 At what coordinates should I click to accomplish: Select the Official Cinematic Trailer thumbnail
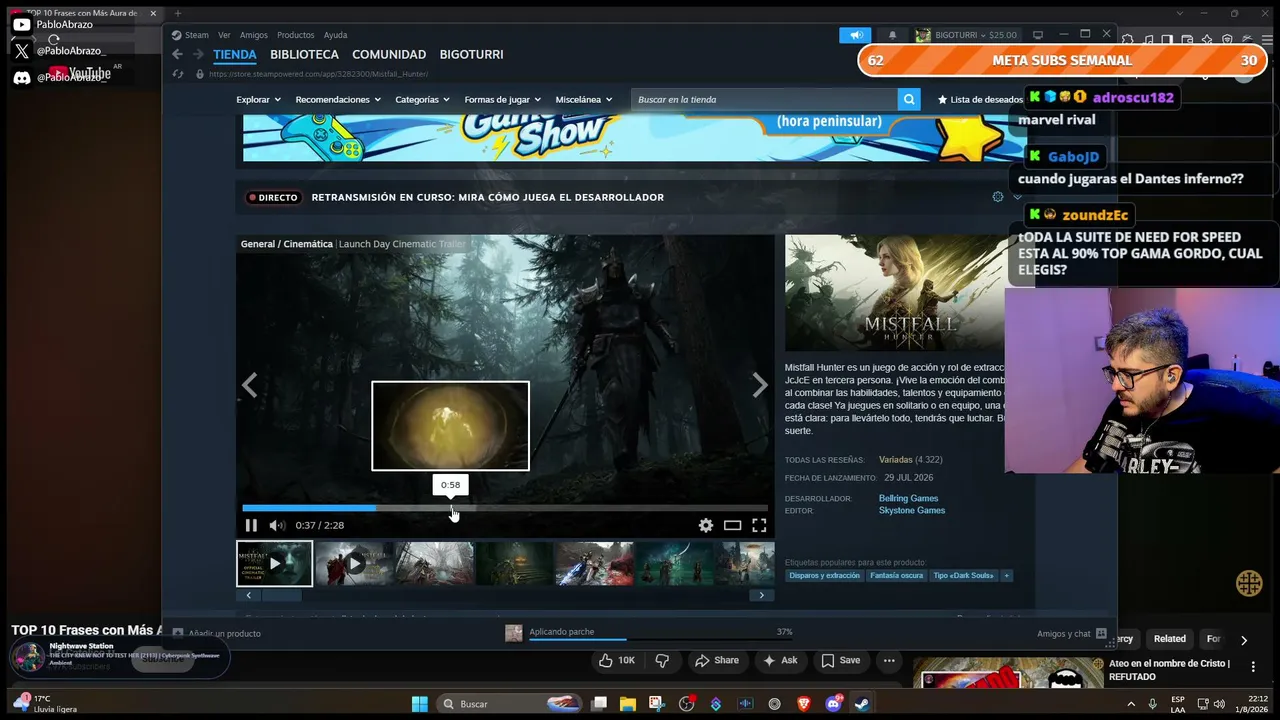[274, 563]
